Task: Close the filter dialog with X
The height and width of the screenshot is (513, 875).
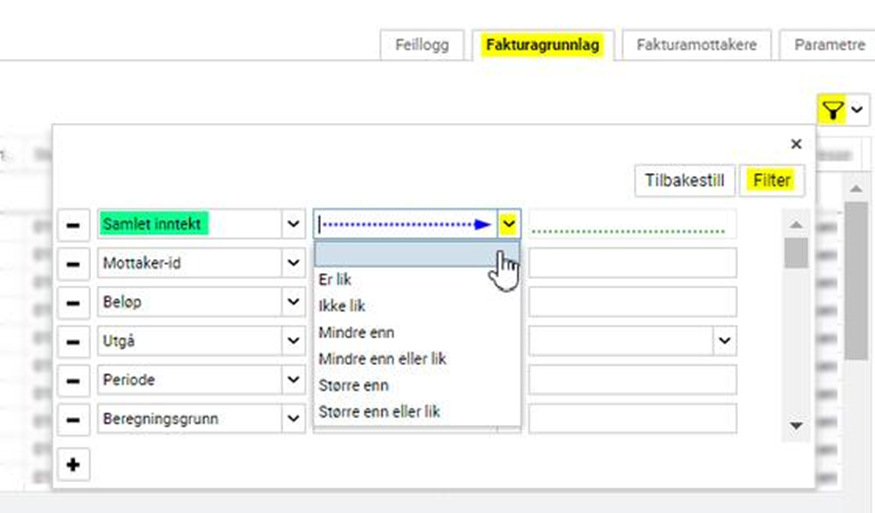Action: click(x=796, y=144)
